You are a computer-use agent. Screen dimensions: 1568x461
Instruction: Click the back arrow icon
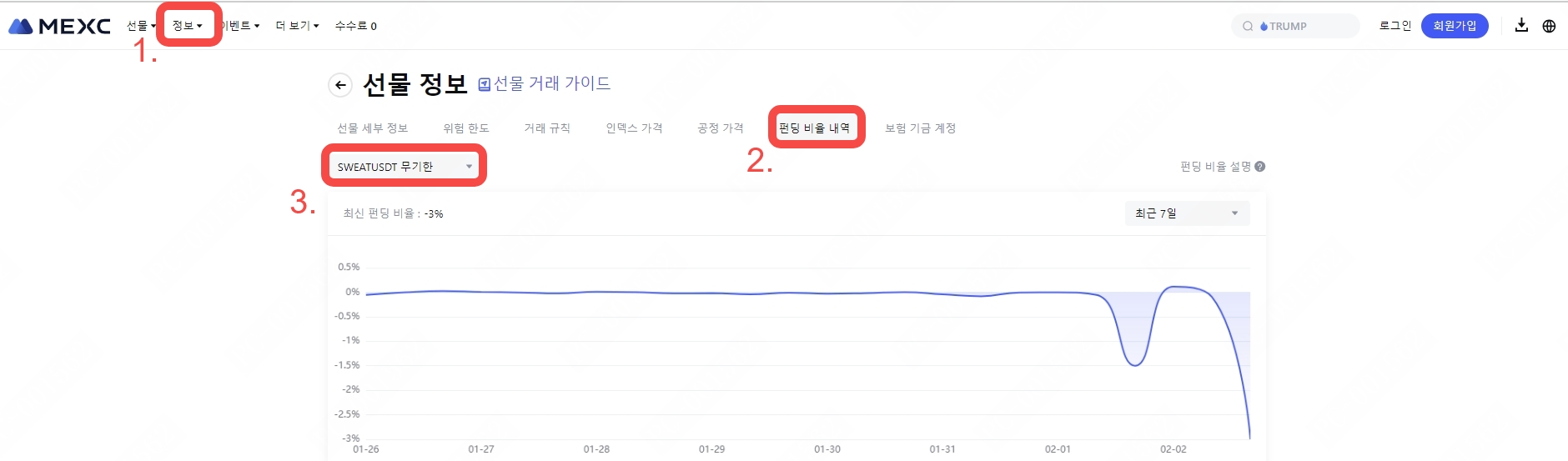click(x=340, y=84)
